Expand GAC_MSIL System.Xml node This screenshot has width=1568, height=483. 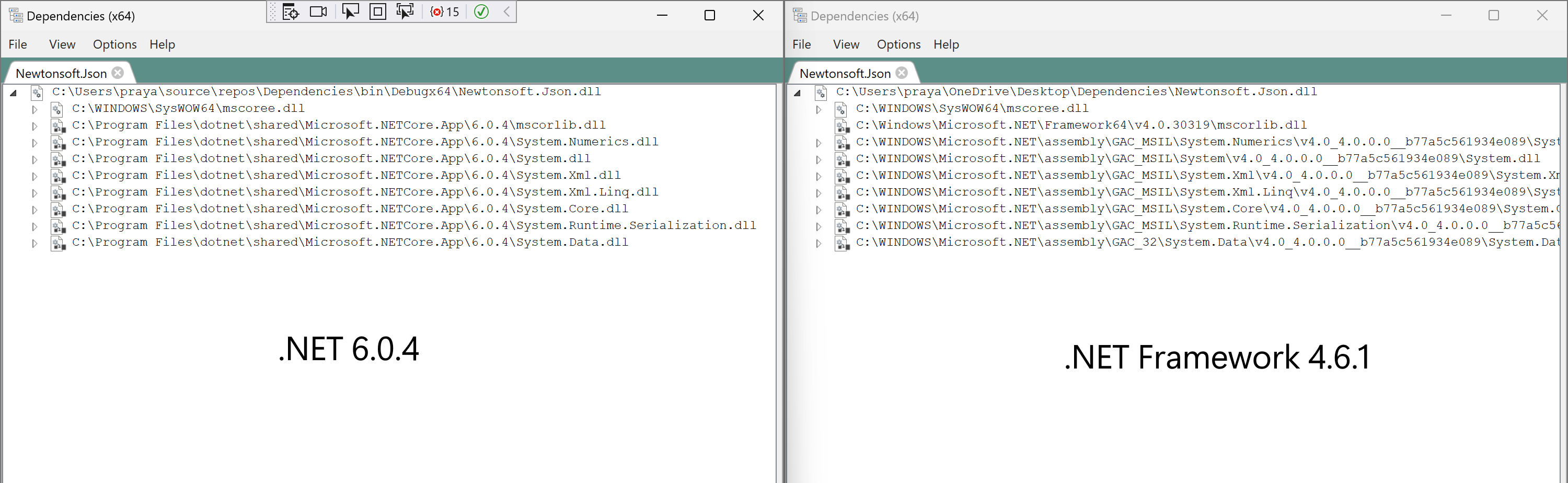[818, 177]
